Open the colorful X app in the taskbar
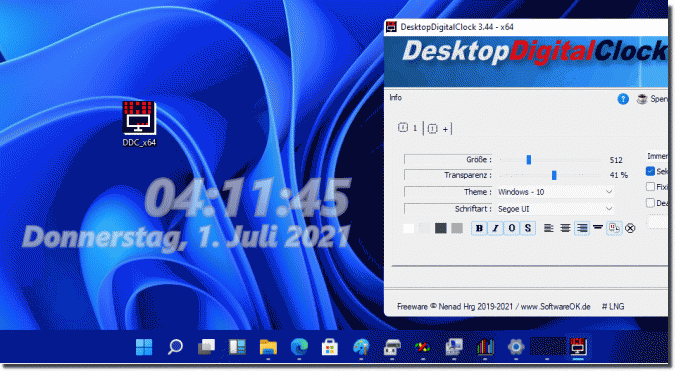The image size is (675, 371). click(423, 347)
